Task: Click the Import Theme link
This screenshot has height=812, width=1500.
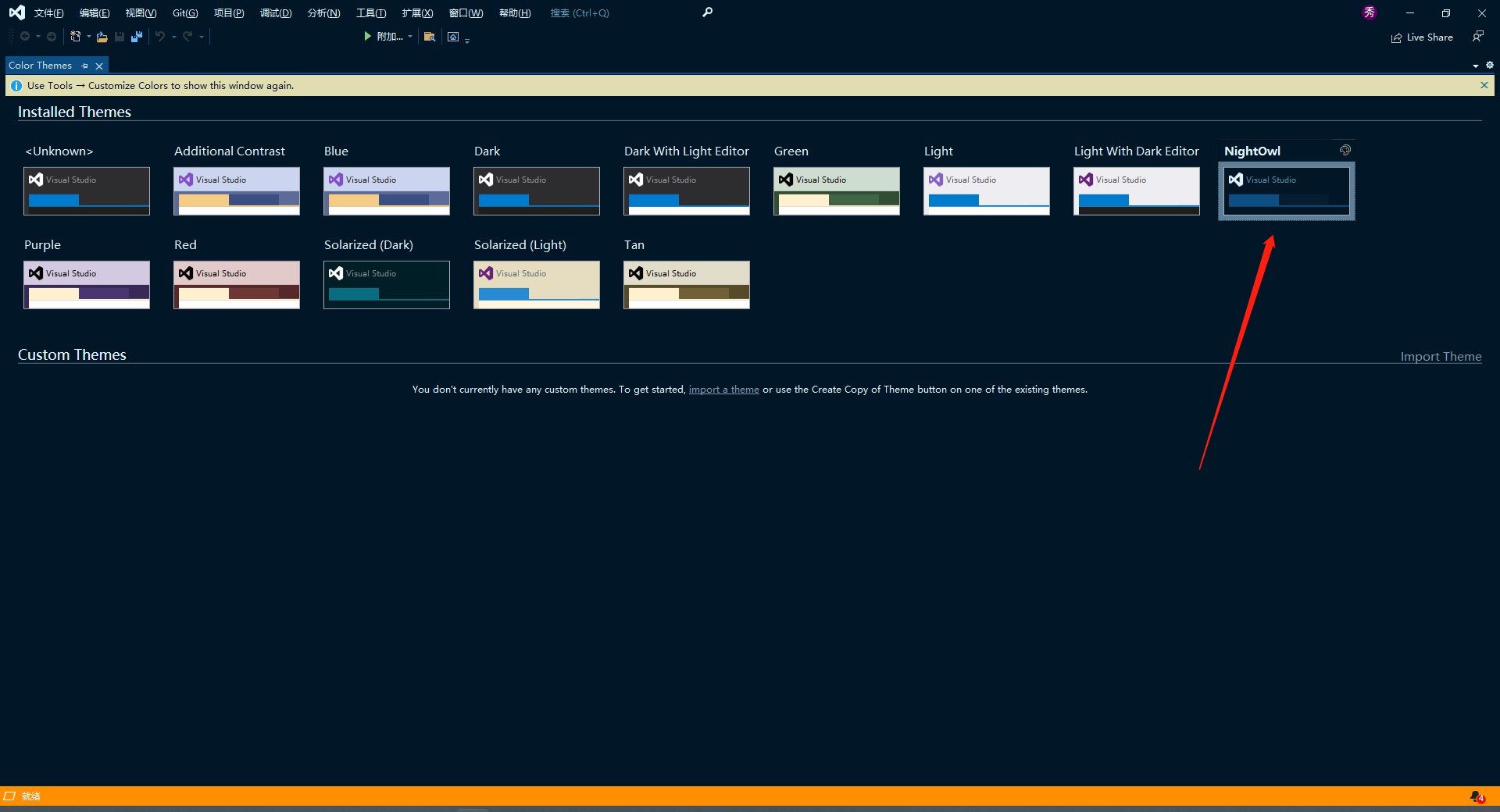Action: tap(1440, 357)
